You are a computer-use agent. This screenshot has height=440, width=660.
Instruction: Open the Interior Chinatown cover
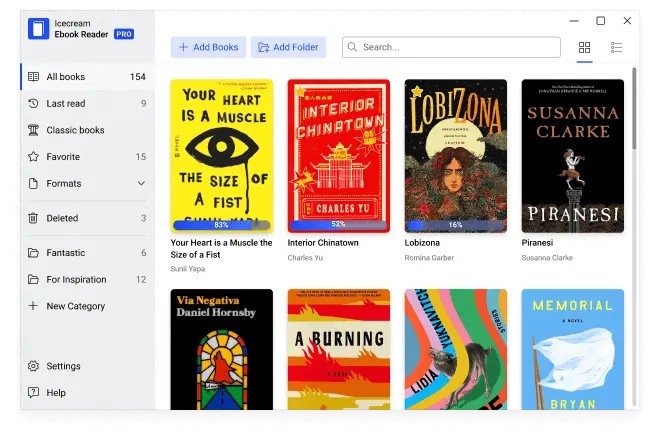point(338,156)
